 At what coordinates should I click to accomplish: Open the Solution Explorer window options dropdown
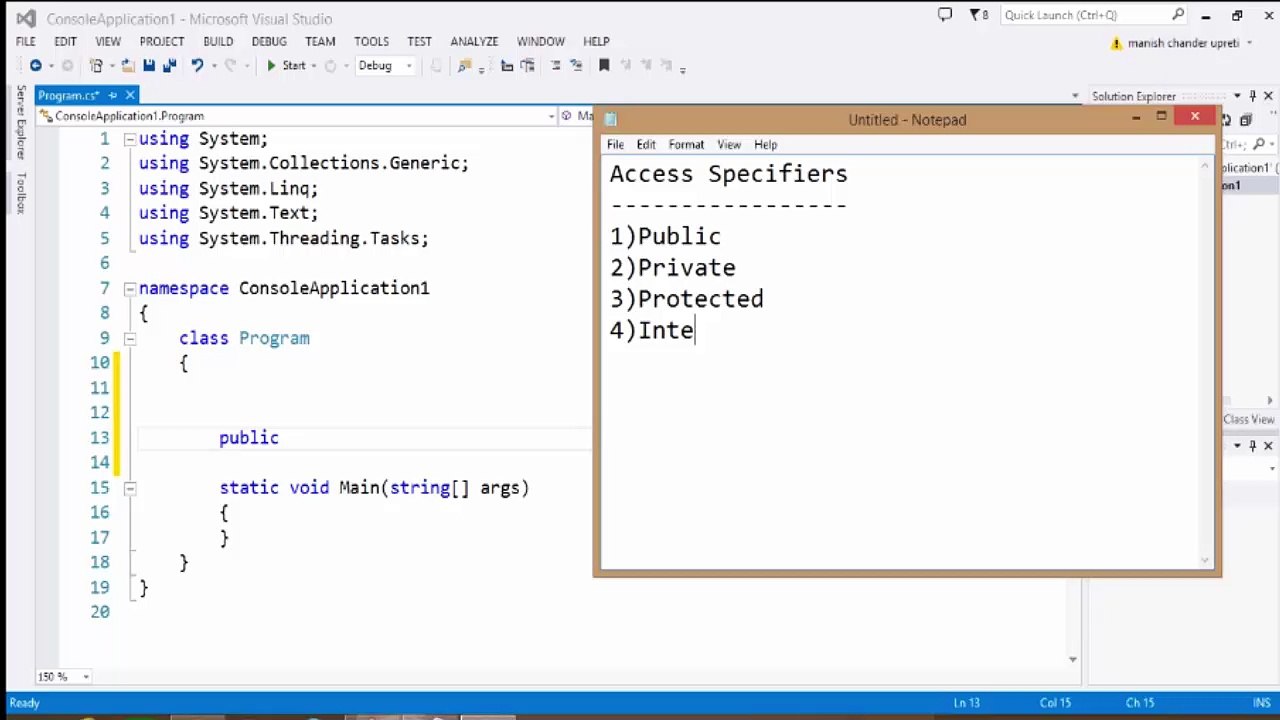tap(1237, 96)
